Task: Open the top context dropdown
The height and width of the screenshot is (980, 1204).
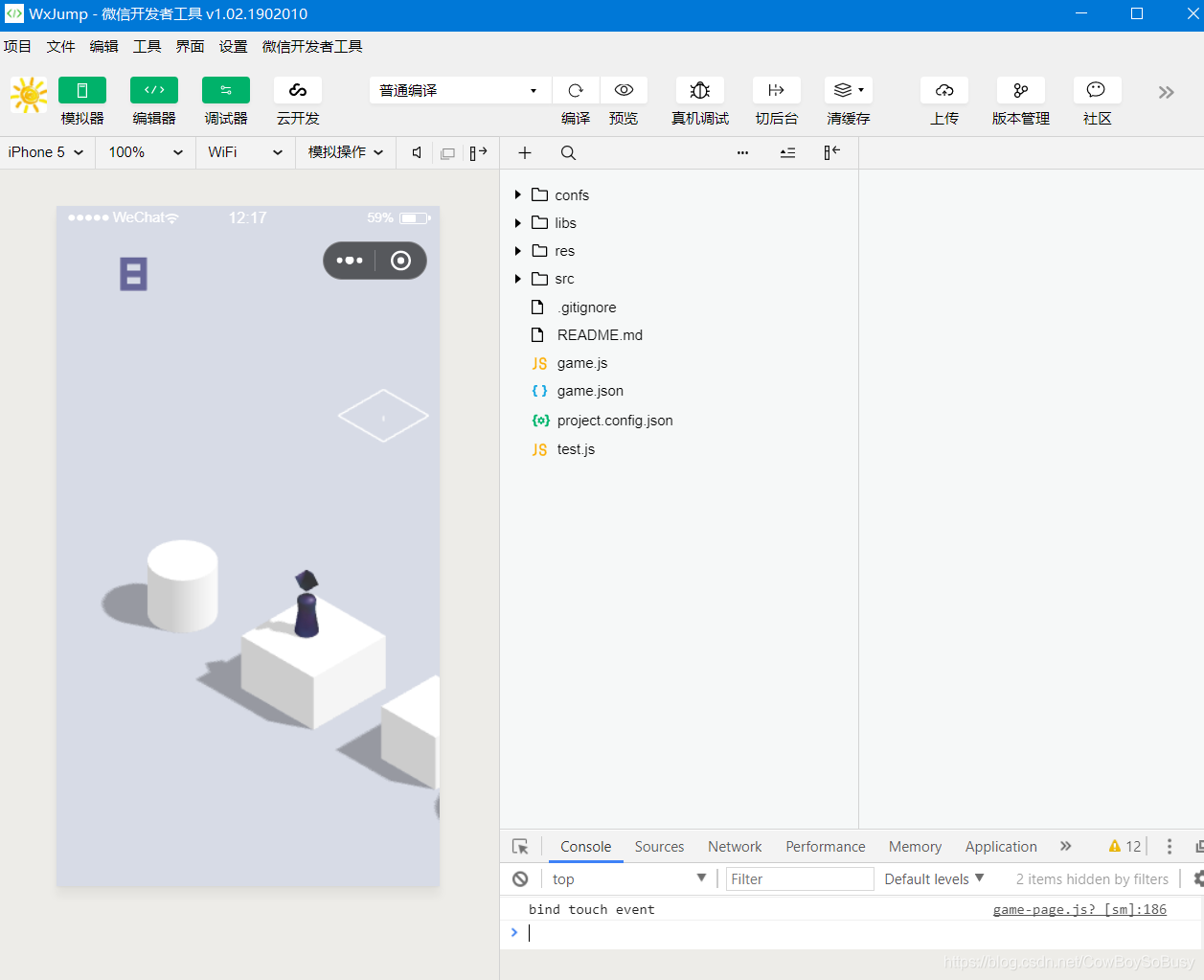Action: [629, 879]
